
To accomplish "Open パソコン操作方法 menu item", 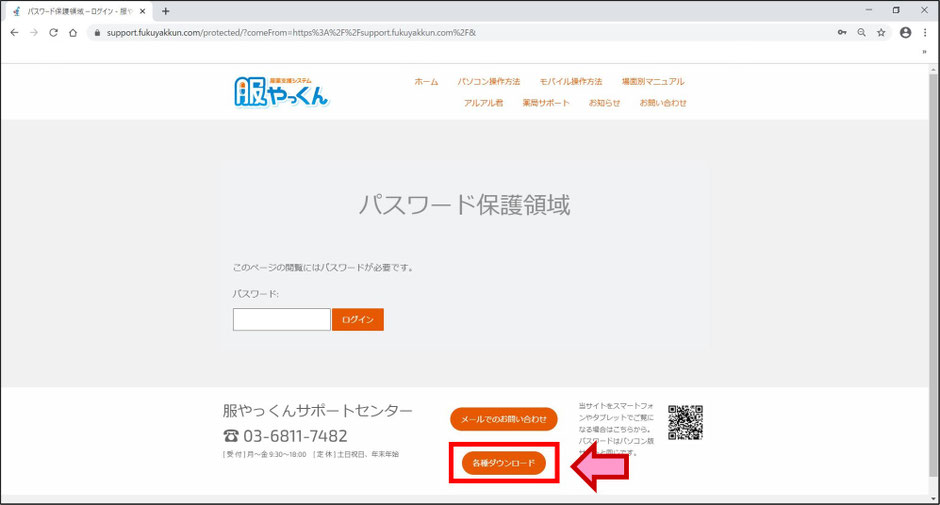I will click(489, 82).
